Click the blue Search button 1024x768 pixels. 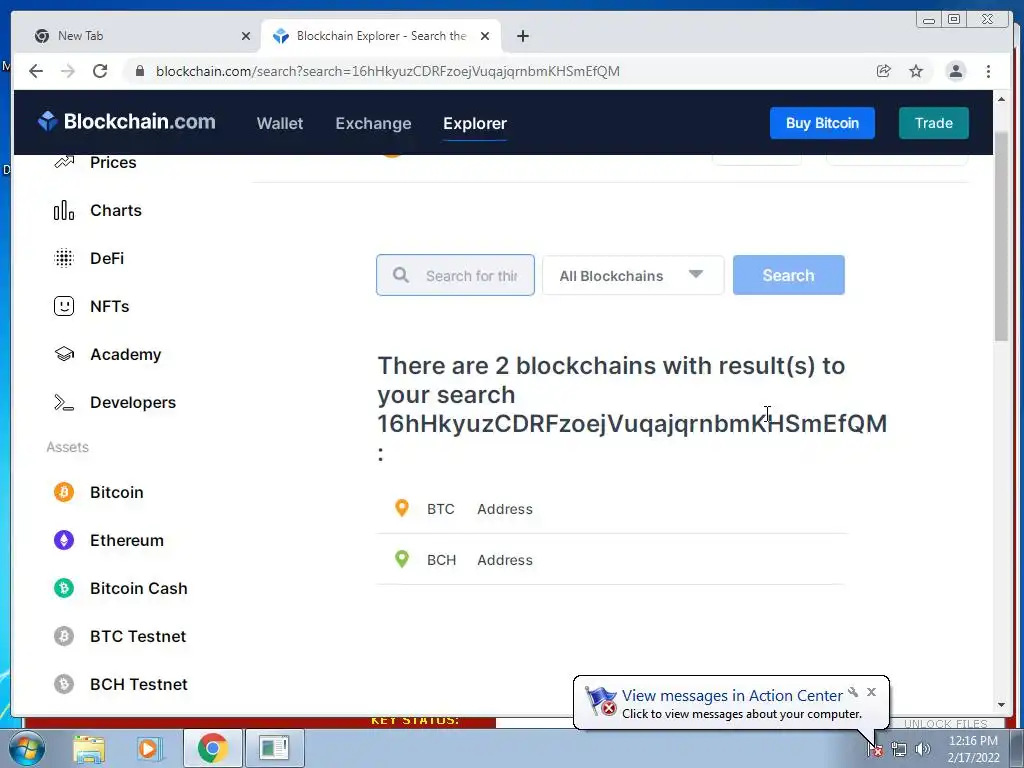pos(788,275)
